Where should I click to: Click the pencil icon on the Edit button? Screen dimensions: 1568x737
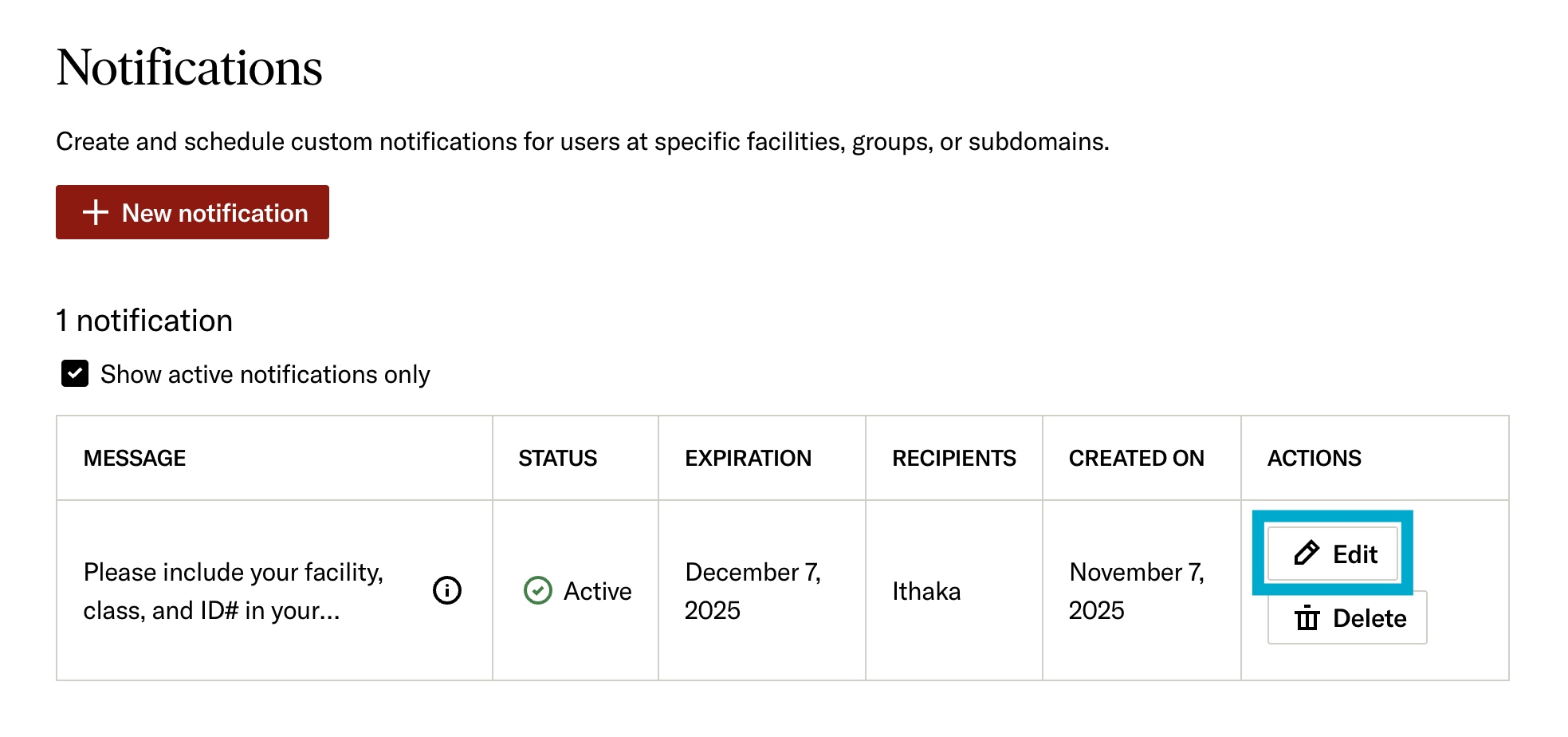(1306, 554)
